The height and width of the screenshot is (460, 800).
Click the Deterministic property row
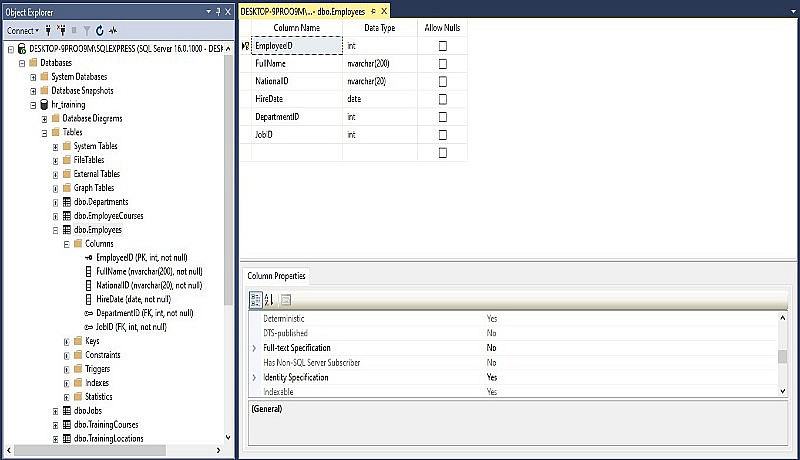coord(514,319)
